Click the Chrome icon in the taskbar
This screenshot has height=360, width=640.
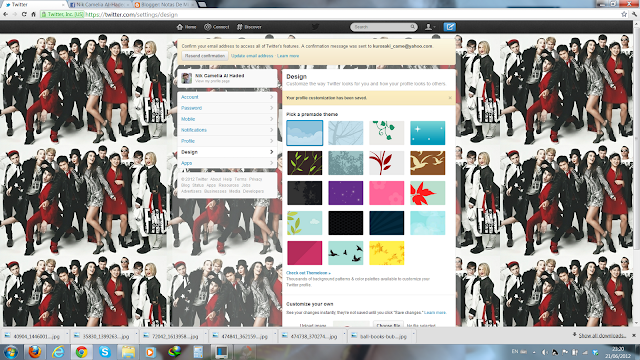point(81,352)
